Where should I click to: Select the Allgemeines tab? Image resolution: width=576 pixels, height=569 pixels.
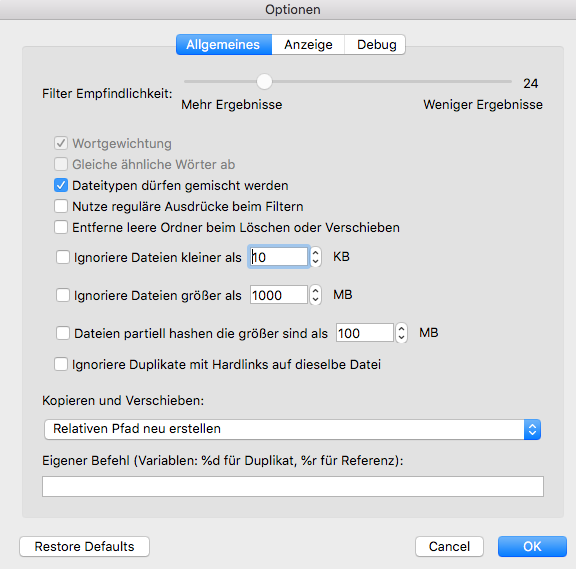[224, 44]
